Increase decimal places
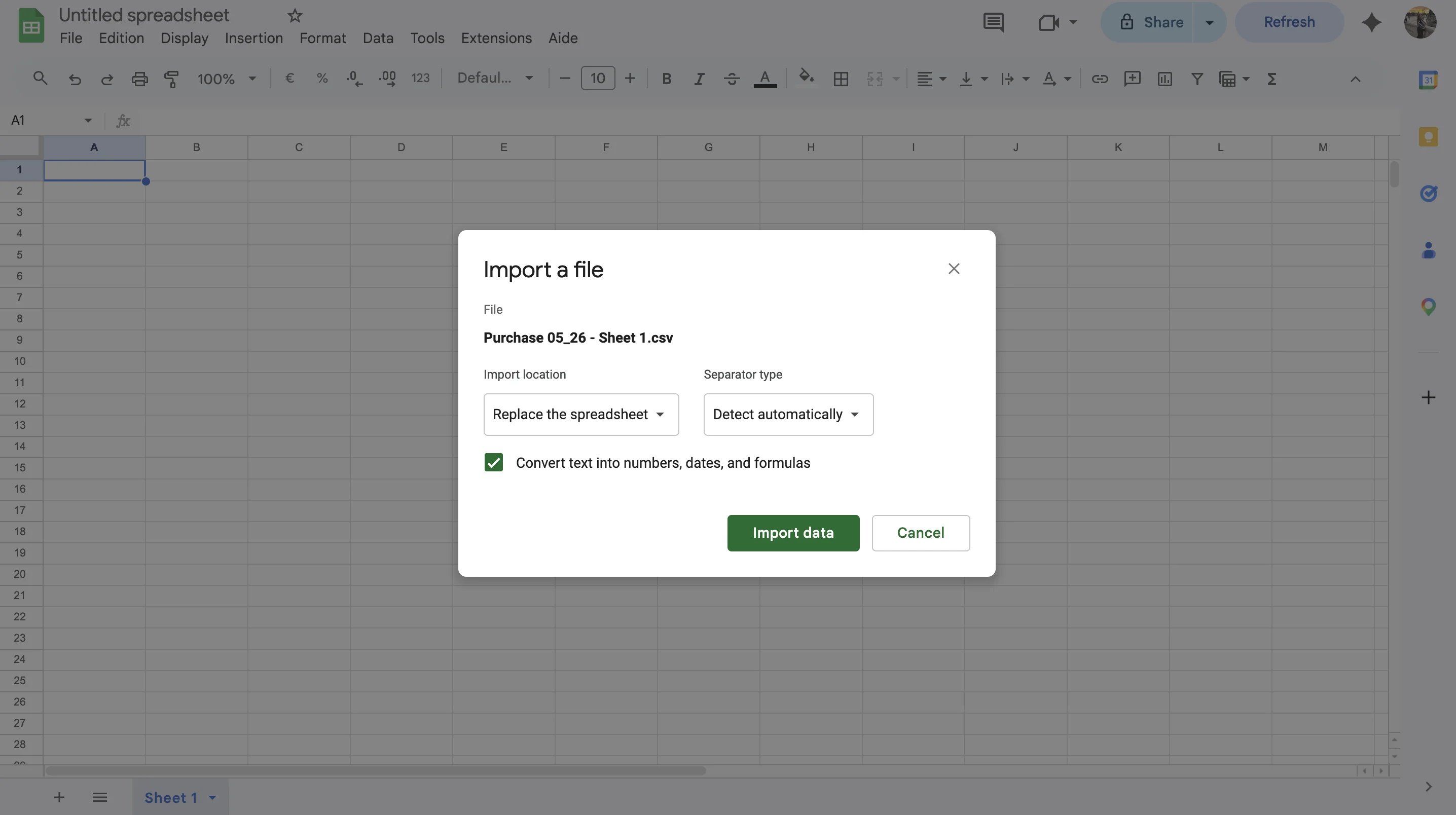 388,79
